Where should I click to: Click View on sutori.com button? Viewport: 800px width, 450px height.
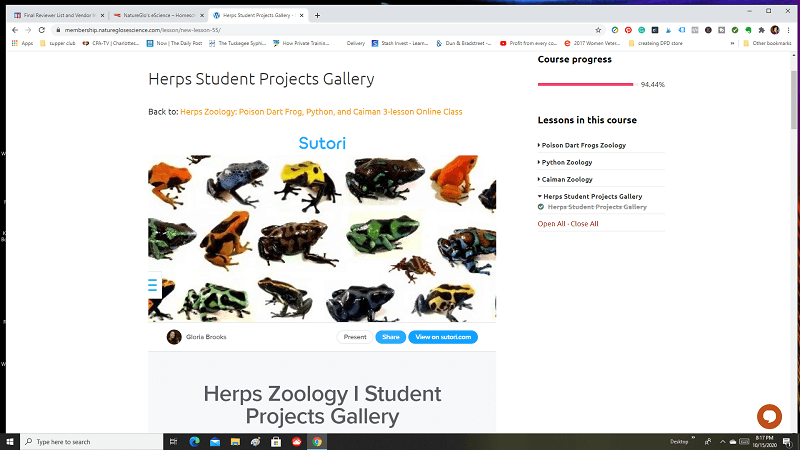click(443, 337)
